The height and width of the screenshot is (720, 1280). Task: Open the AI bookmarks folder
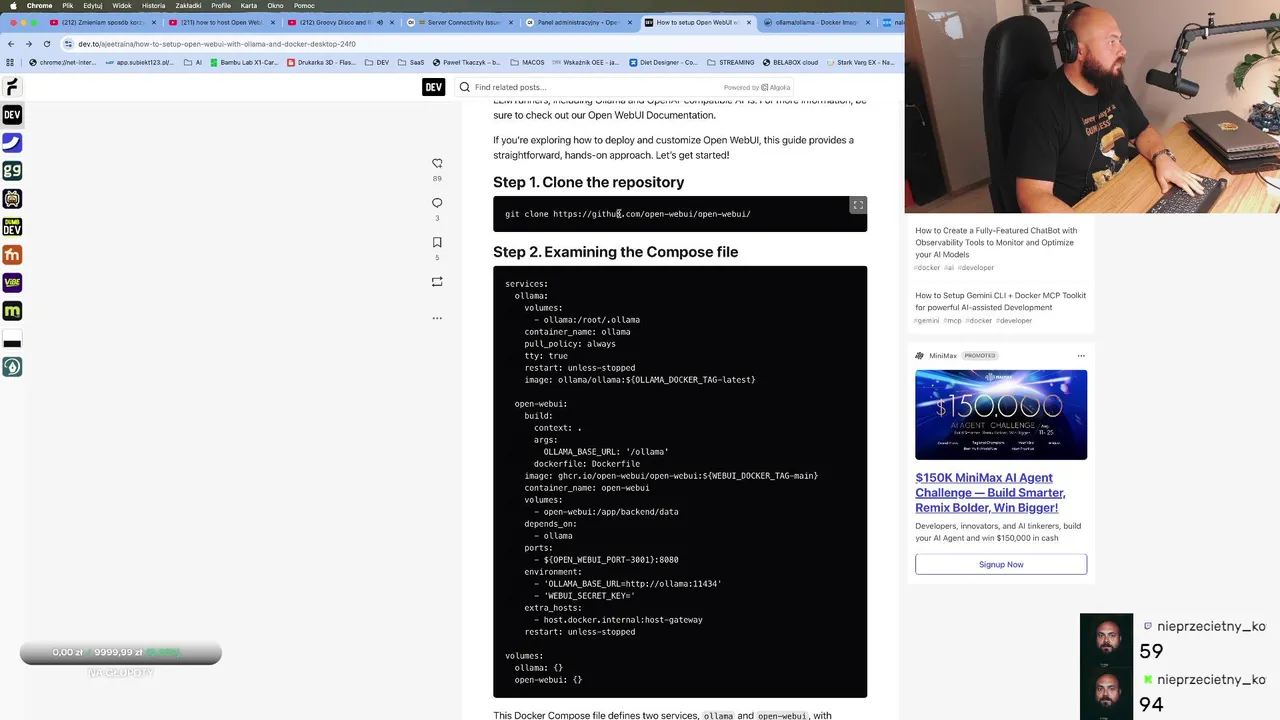coord(193,62)
